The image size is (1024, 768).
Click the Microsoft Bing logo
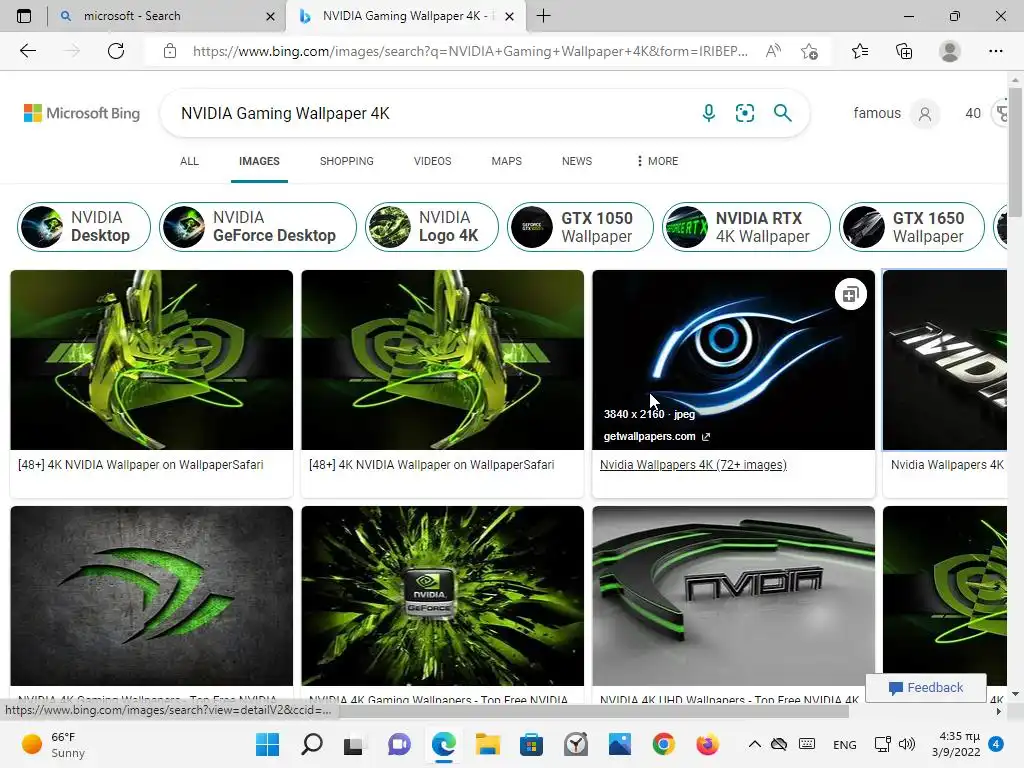(82, 113)
